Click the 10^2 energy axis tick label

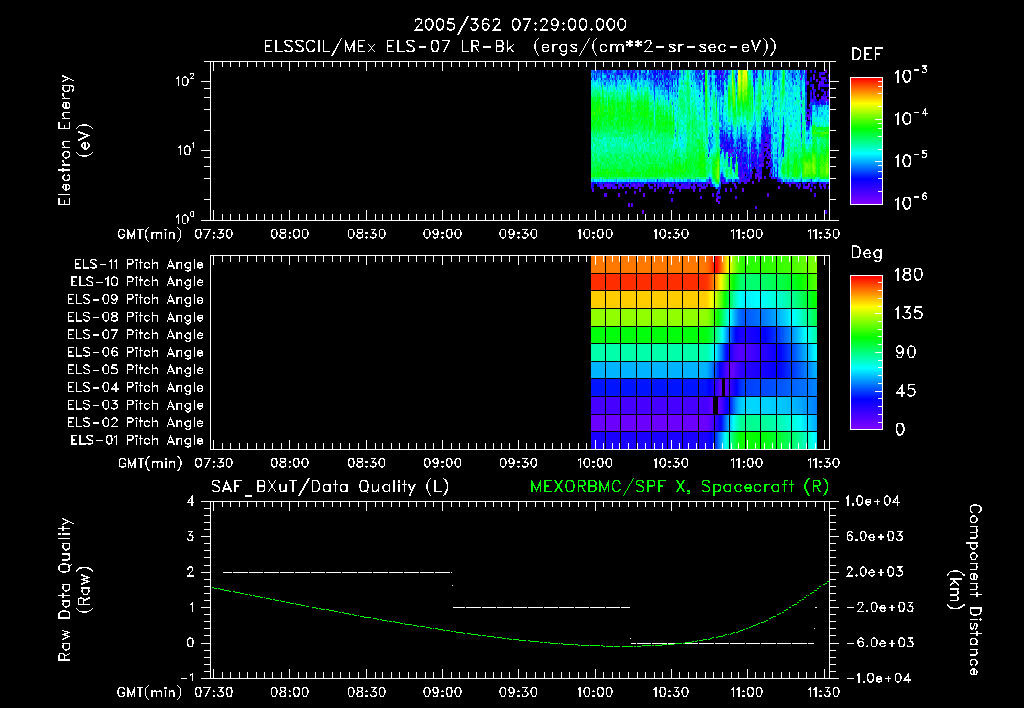(185, 81)
